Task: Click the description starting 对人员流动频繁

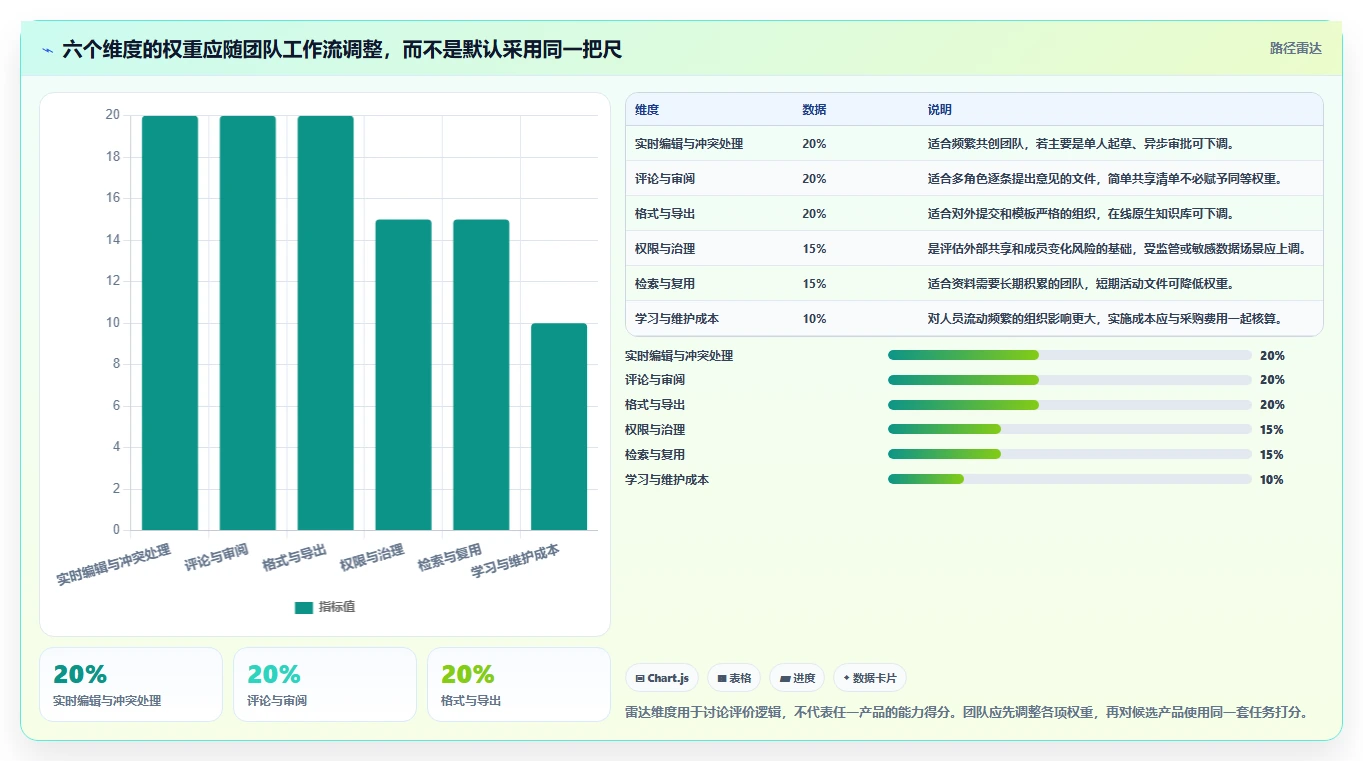Action: pos(1105,319)
